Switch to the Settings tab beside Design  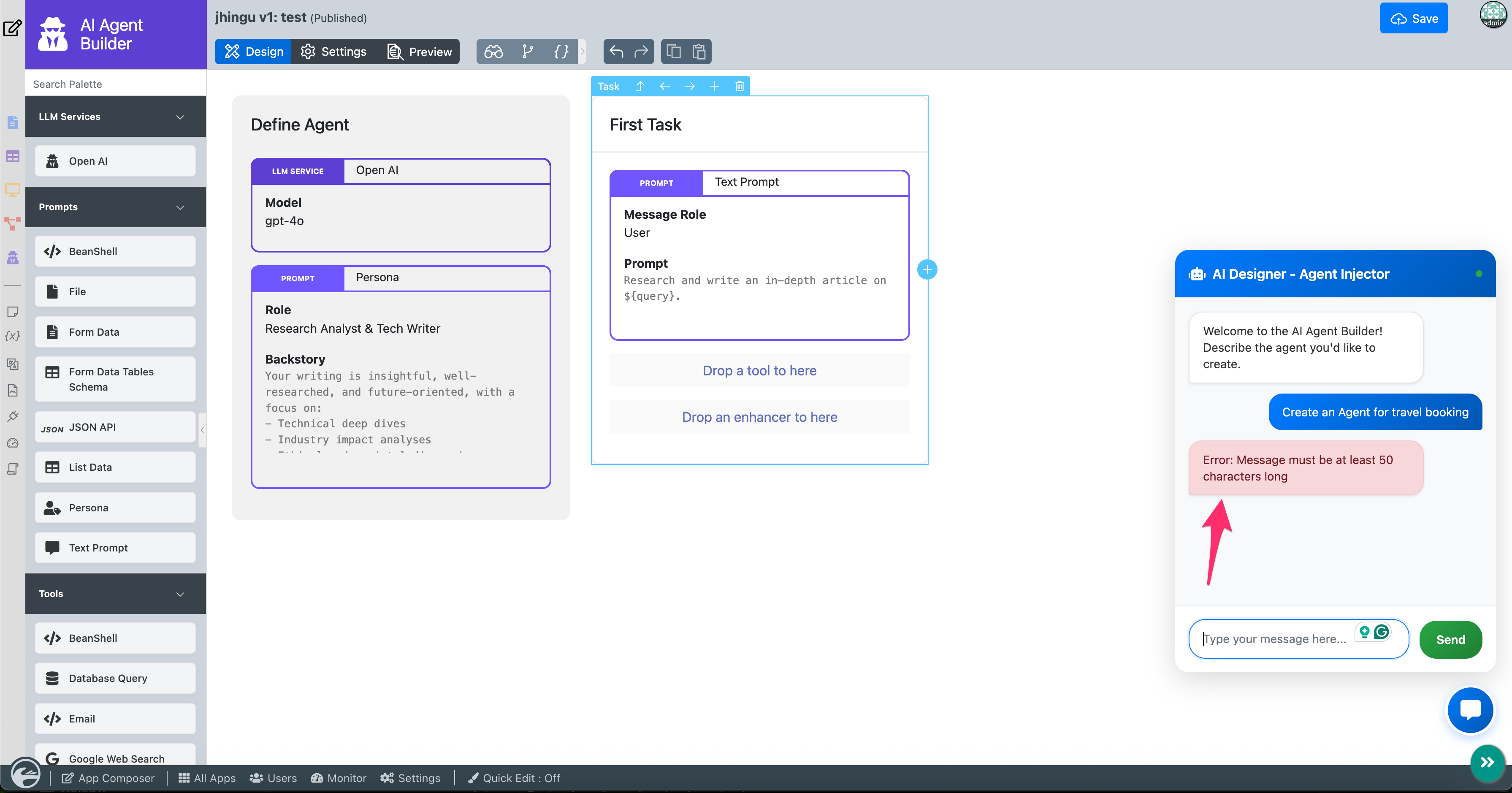pyautogui.click(x=333, y=52)
